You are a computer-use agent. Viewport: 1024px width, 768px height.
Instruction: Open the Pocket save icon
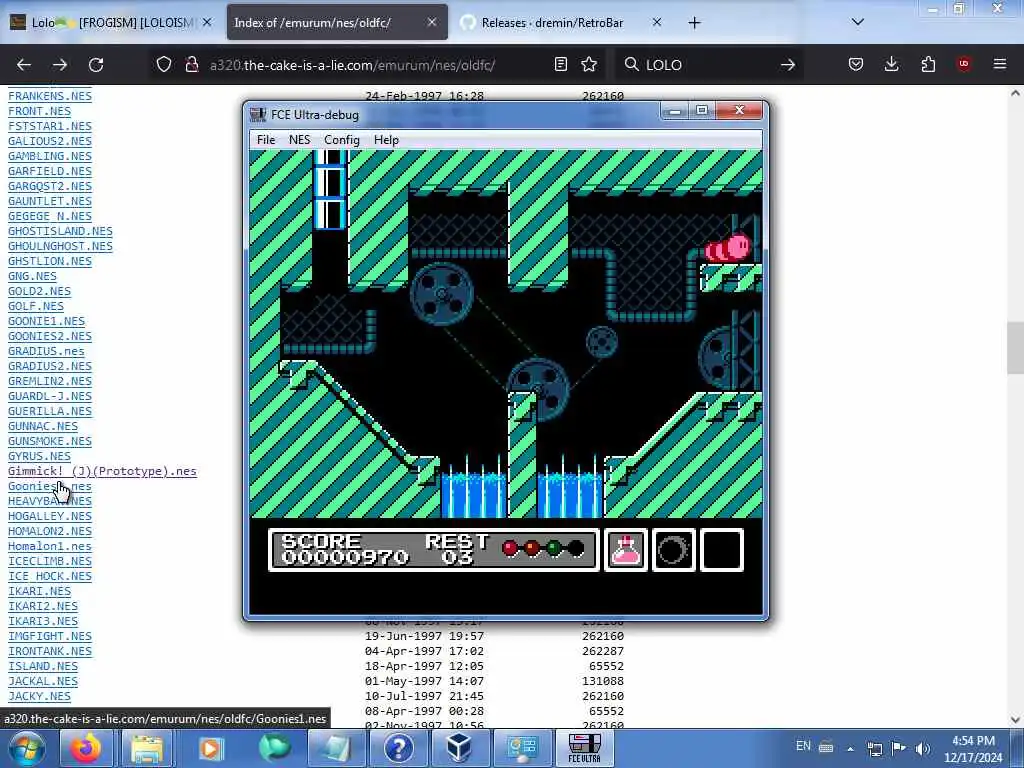point(856,64)
